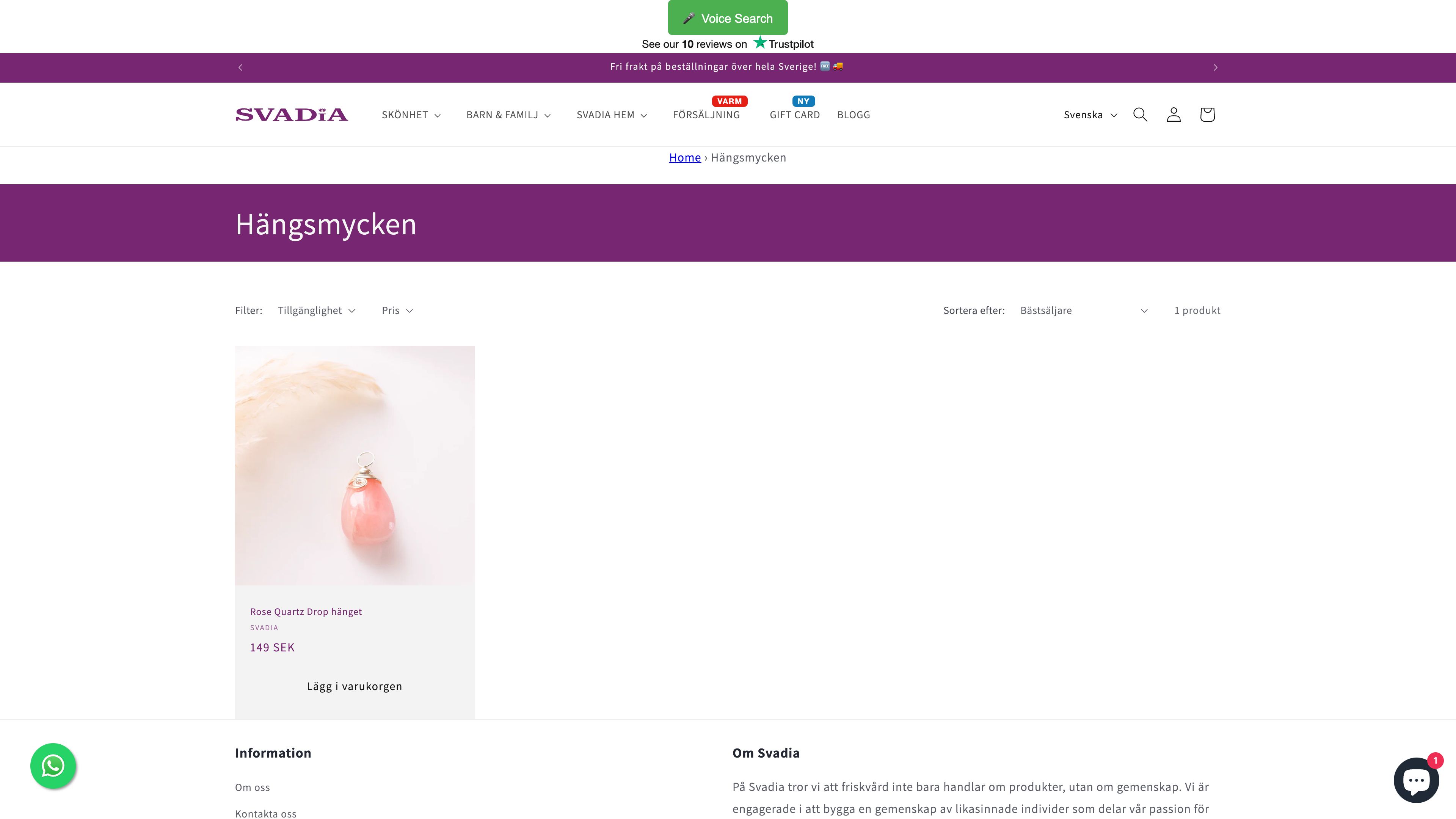Image resolution: width=1456 pixels, height=819 pixels.
Task: Show next announcement with right arrow
Action: click(x=1215, y=68)
